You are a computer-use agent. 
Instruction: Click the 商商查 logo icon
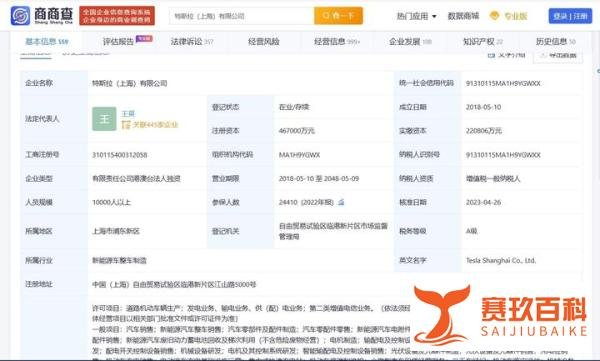[x=21, y=16]
